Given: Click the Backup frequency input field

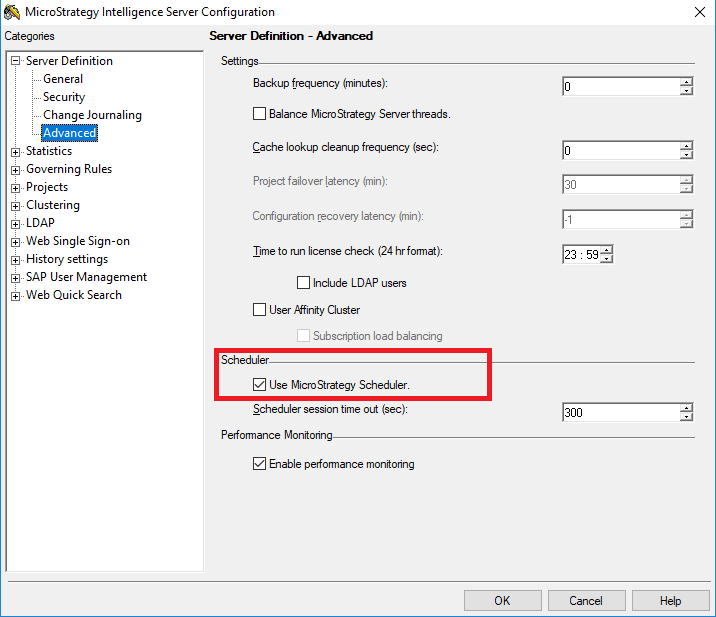Looking at the screenshot, I should (621, 86).
